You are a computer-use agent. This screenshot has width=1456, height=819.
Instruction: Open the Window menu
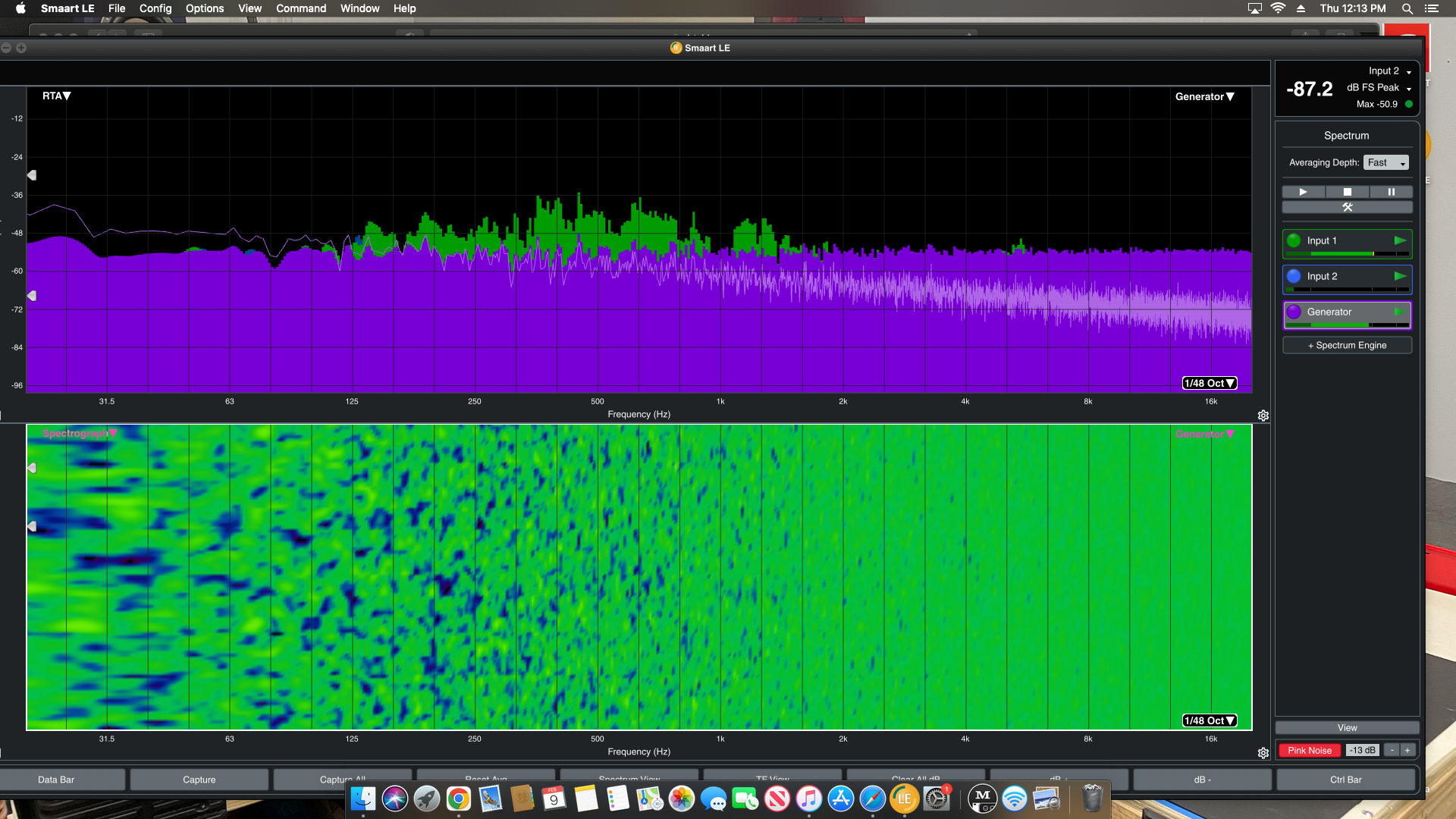click(x=359, y=8)
